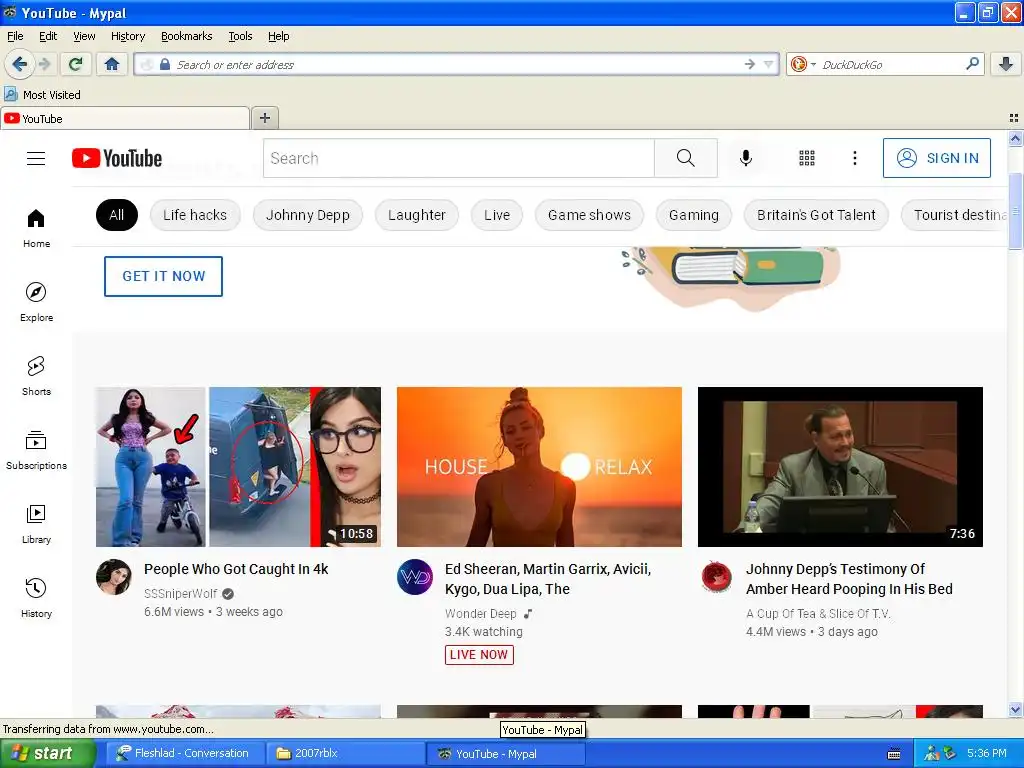Open the Most Visited bookmarks folder
This screenshot has width=1024, height=768.
[43, 95]
